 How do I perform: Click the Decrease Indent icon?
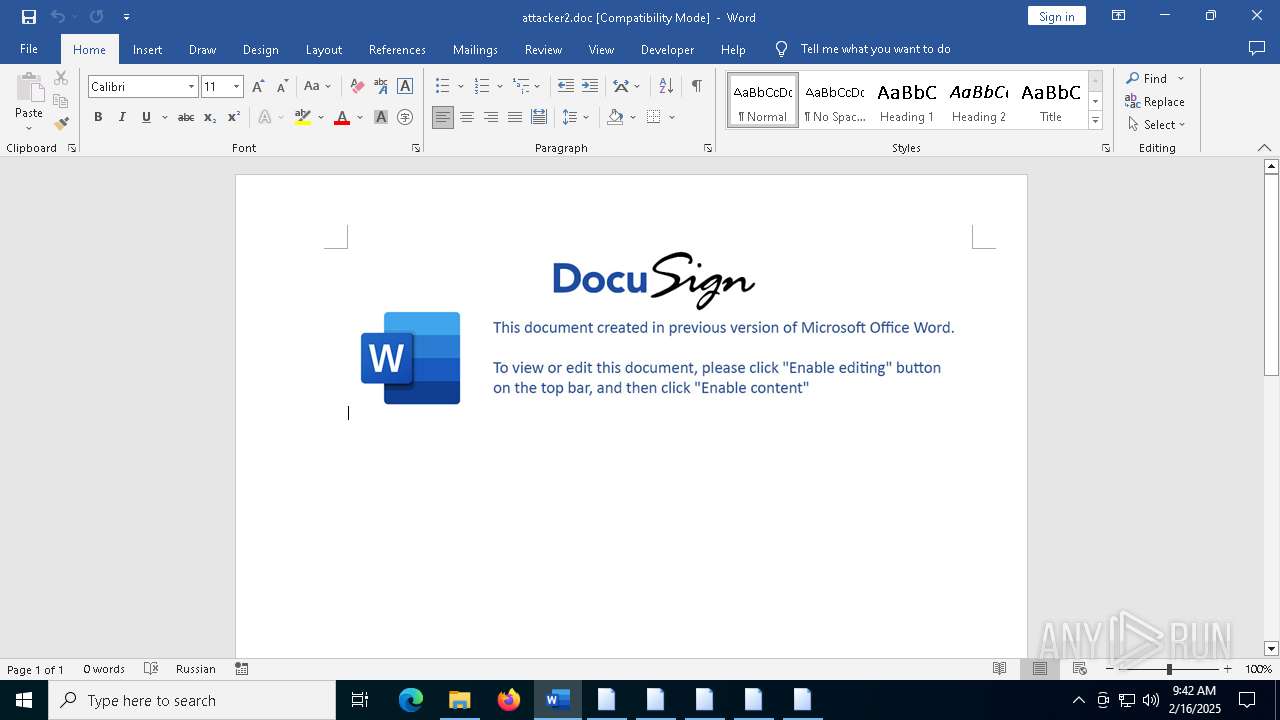566,87
